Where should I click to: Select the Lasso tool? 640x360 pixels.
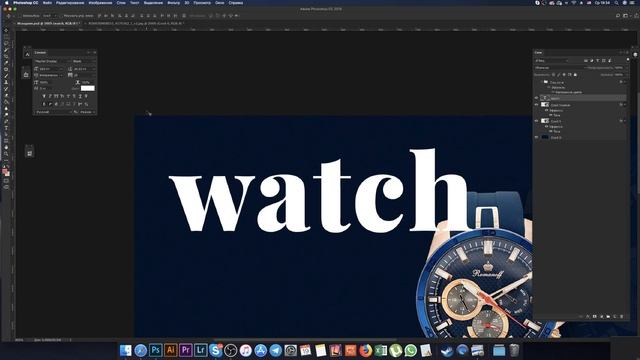pyautogui.click(x=6, y=44)
